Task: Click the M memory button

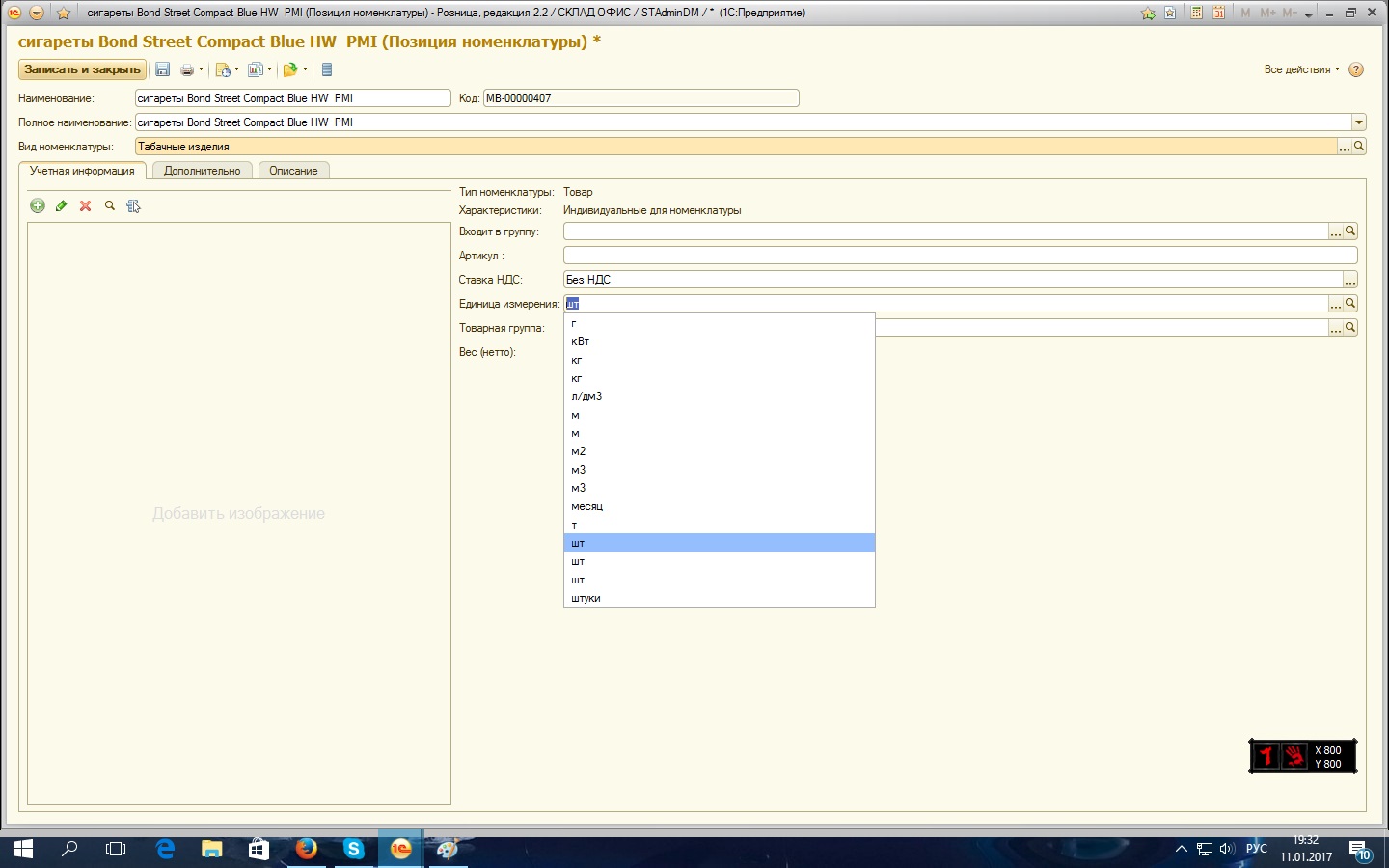Action: tap(1245, 13)
